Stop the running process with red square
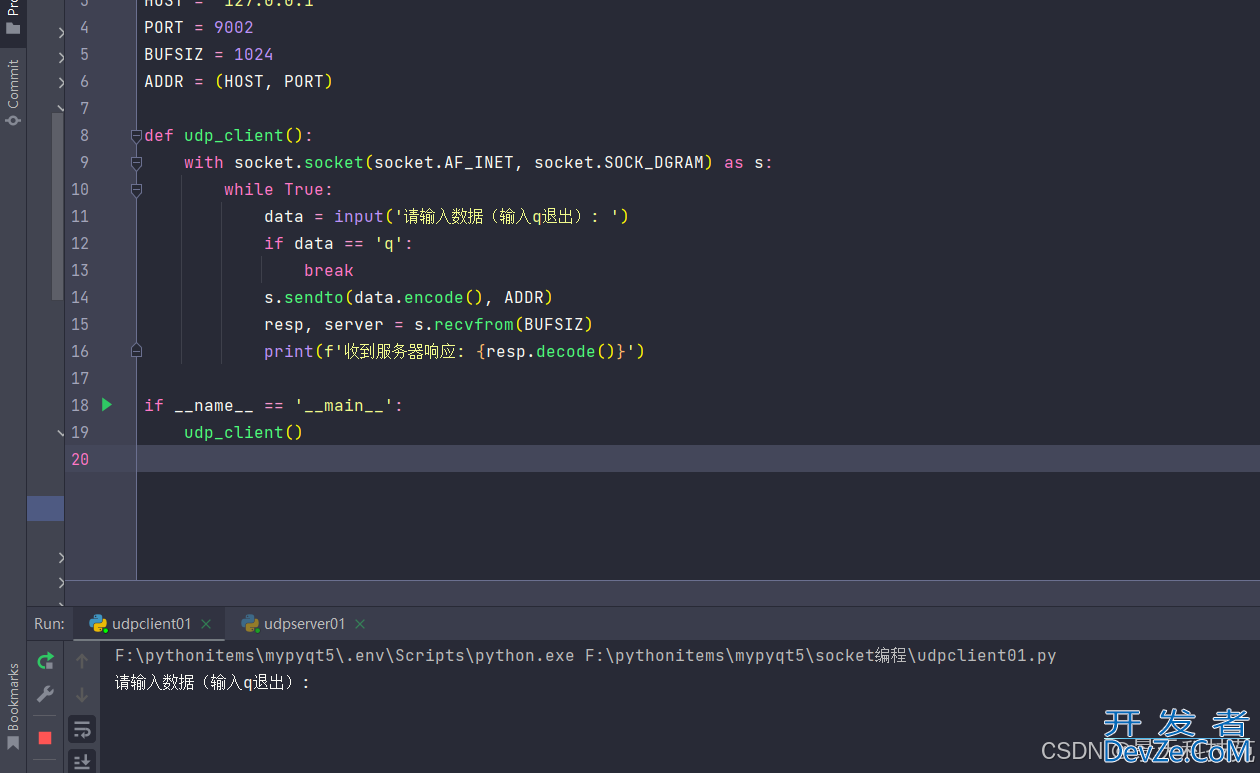The height and width of the screenshot is (773, 1260). (45, 738)
